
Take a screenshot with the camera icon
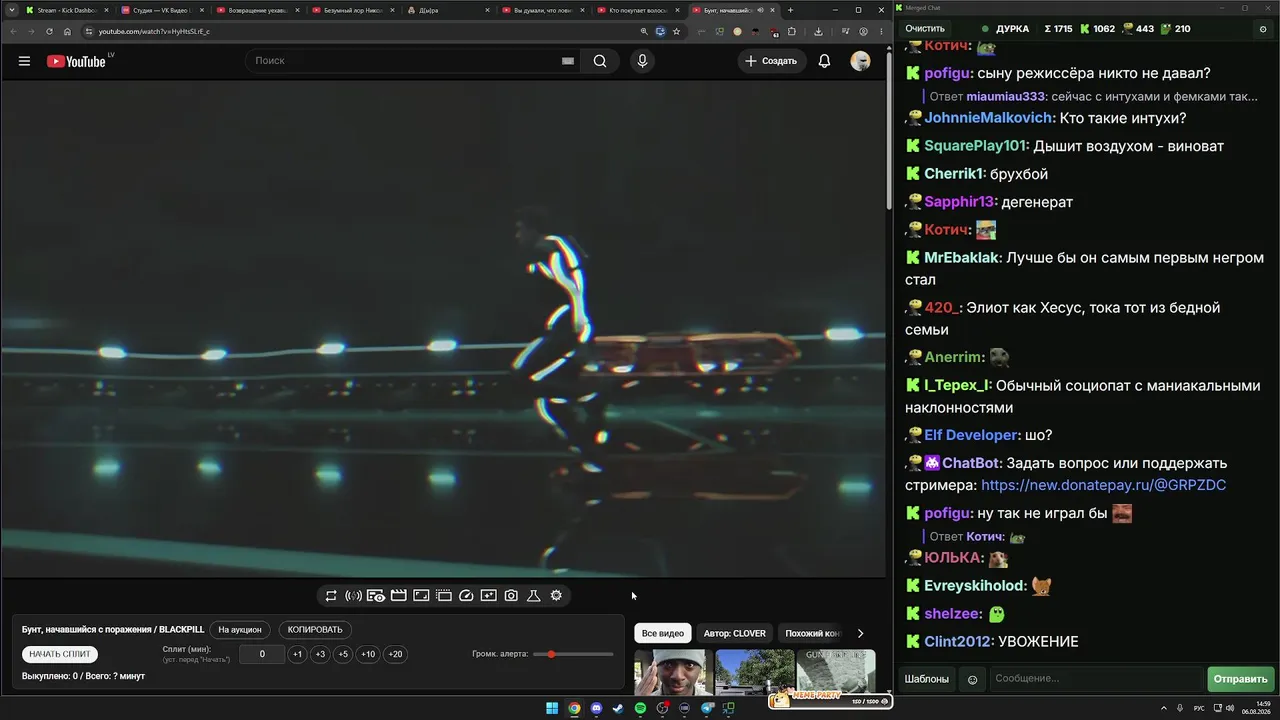pyautogui.click(x=511, y=596)
